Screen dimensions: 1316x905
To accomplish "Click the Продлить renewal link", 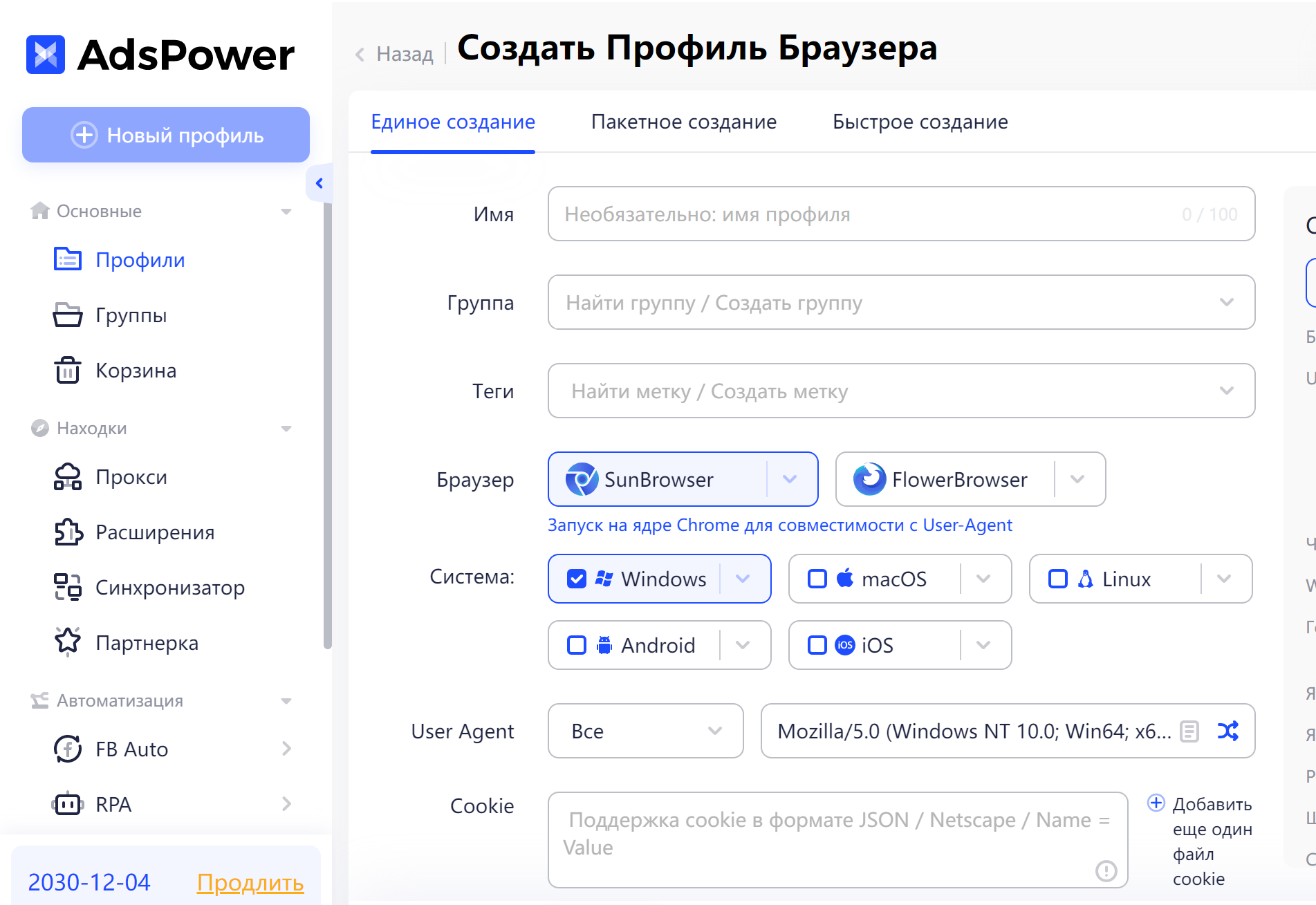I will (x=250, y=882).
